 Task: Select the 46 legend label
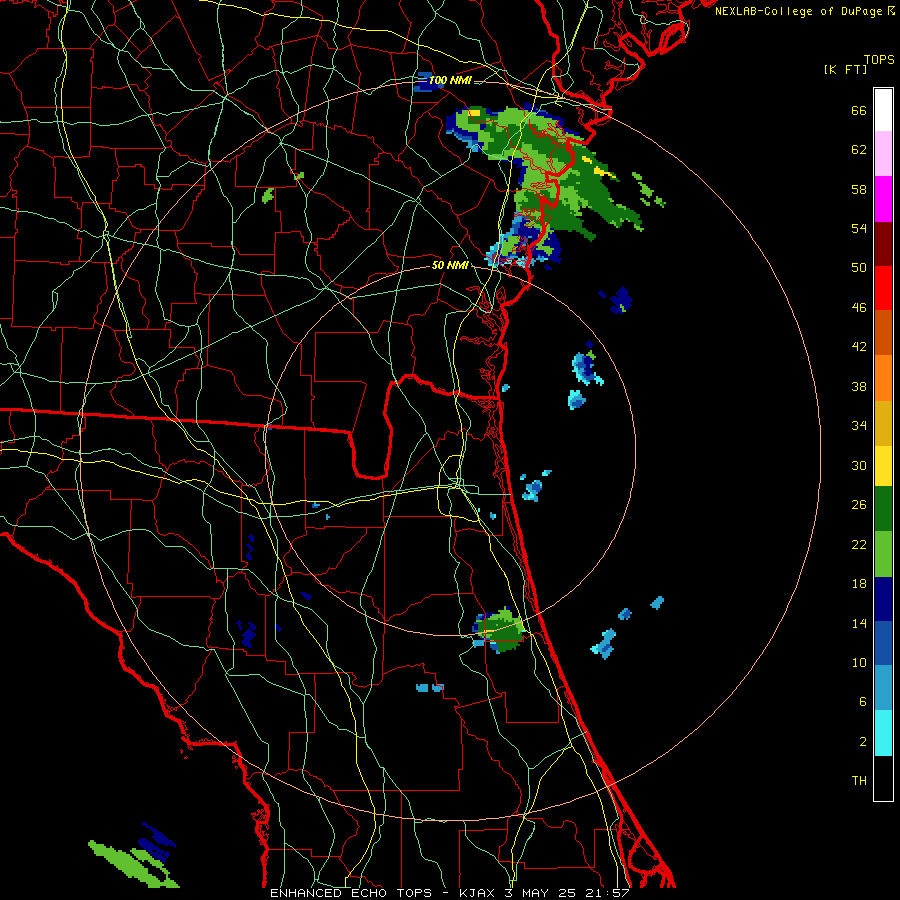[x=859, y=308]
